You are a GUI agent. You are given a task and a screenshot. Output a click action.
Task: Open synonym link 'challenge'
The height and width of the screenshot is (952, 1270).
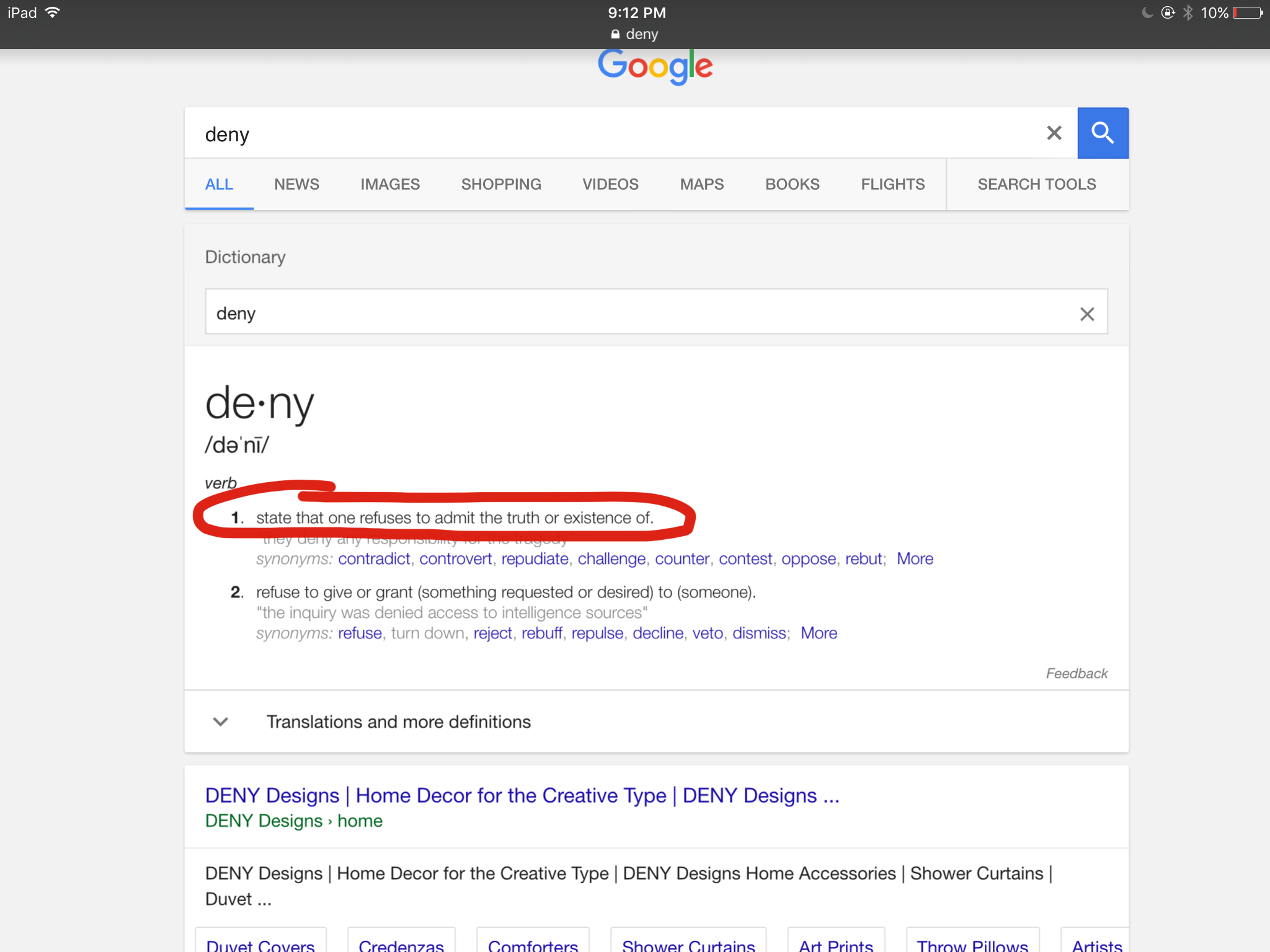click(x=611, y=558)
